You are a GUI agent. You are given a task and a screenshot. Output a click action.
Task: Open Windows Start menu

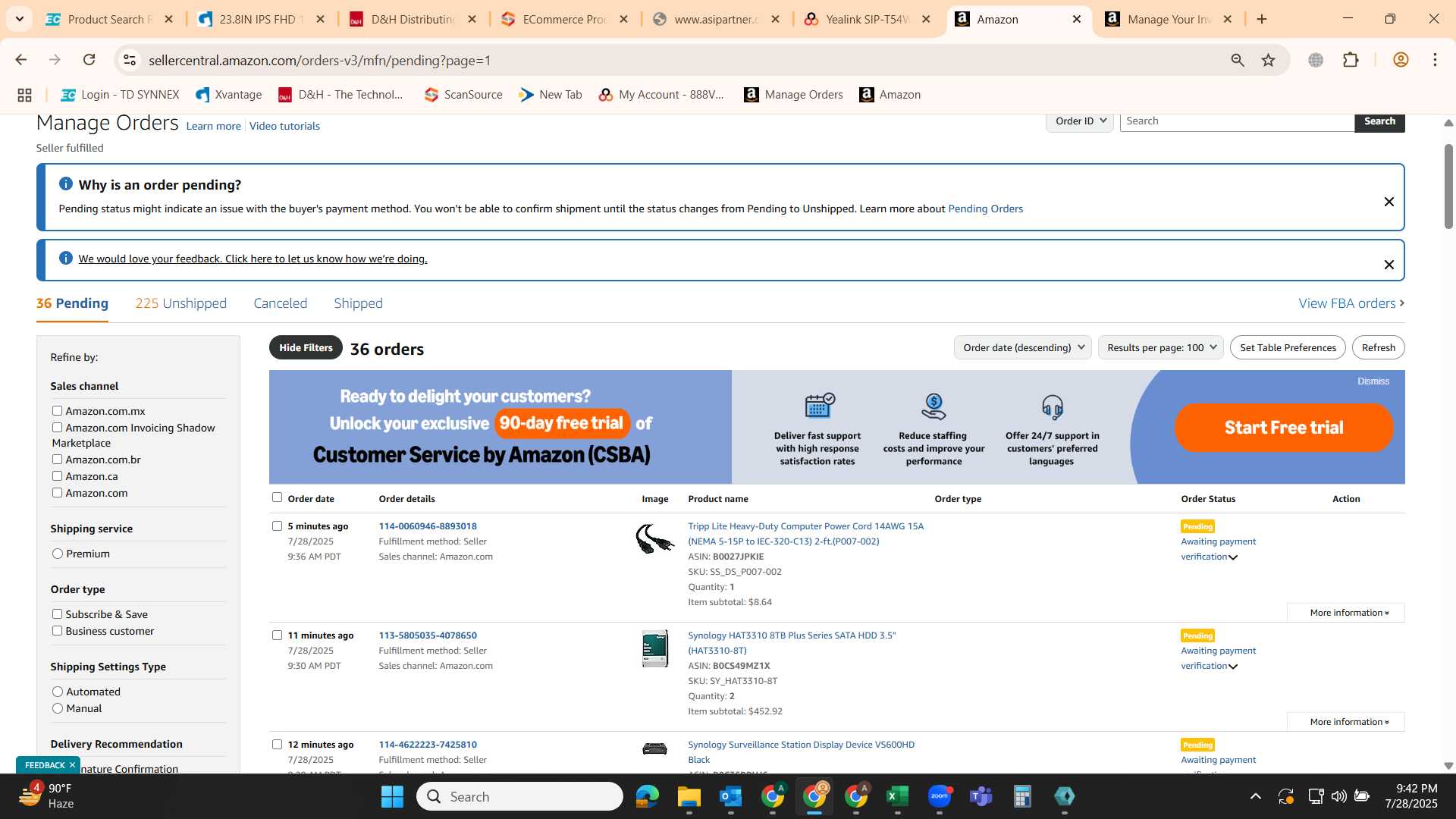pos(392,796)
